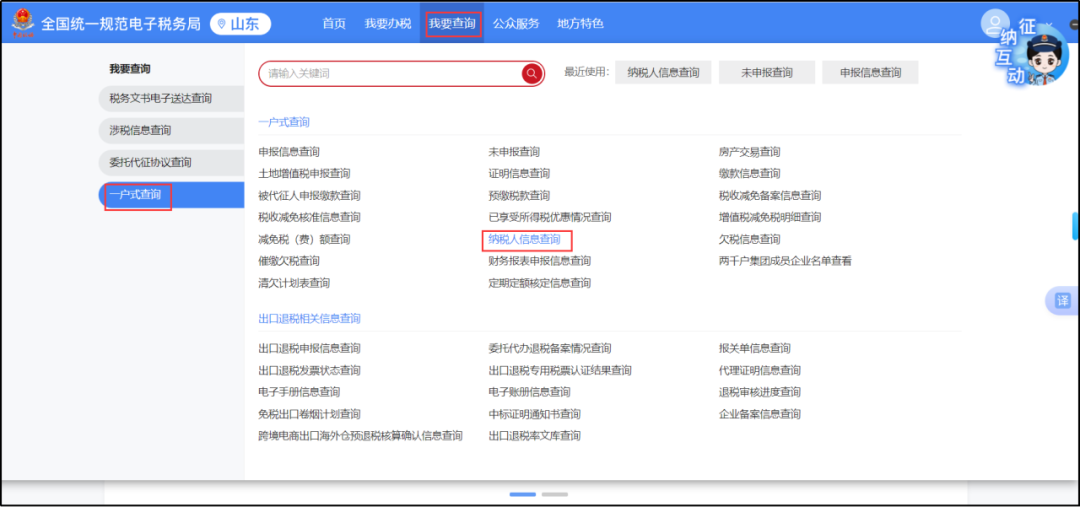
Task: Open the 首页 tab
Action: (x=334, y=24)
